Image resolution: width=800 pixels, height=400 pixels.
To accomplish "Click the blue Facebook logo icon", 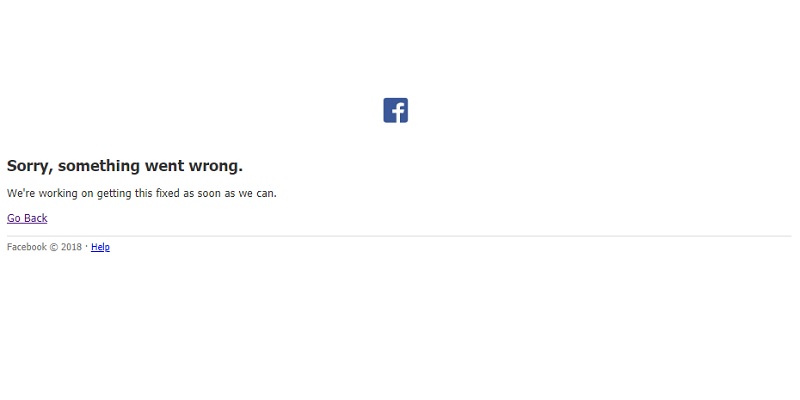I will (395, 110).
